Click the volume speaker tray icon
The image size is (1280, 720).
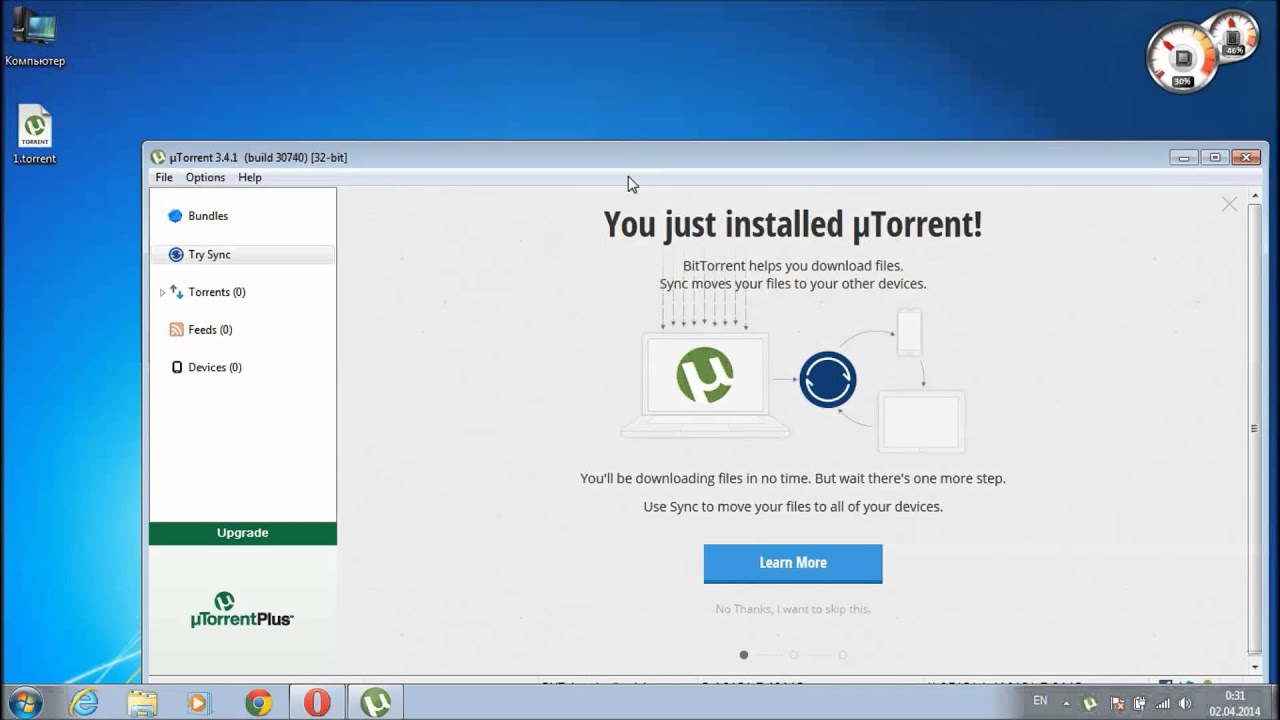(x=1185, y=703)
